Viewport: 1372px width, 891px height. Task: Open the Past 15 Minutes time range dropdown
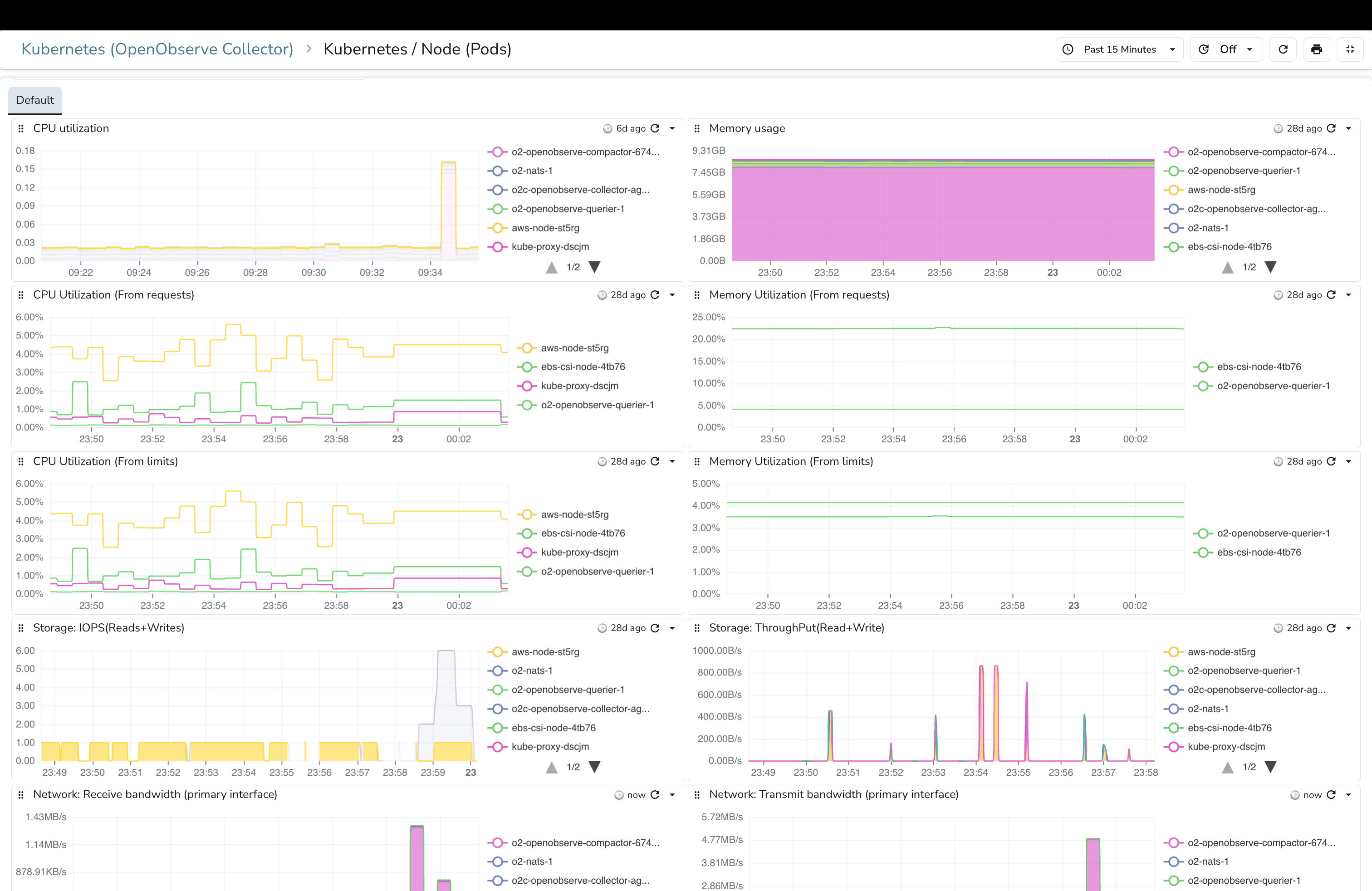[x=1118, y=49]
